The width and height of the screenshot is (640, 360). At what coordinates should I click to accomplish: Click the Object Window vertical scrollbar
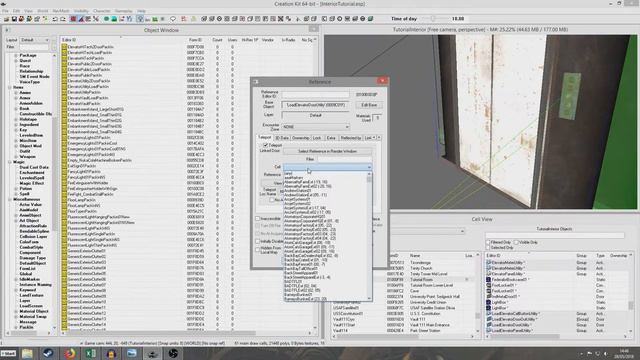(315, 186)
